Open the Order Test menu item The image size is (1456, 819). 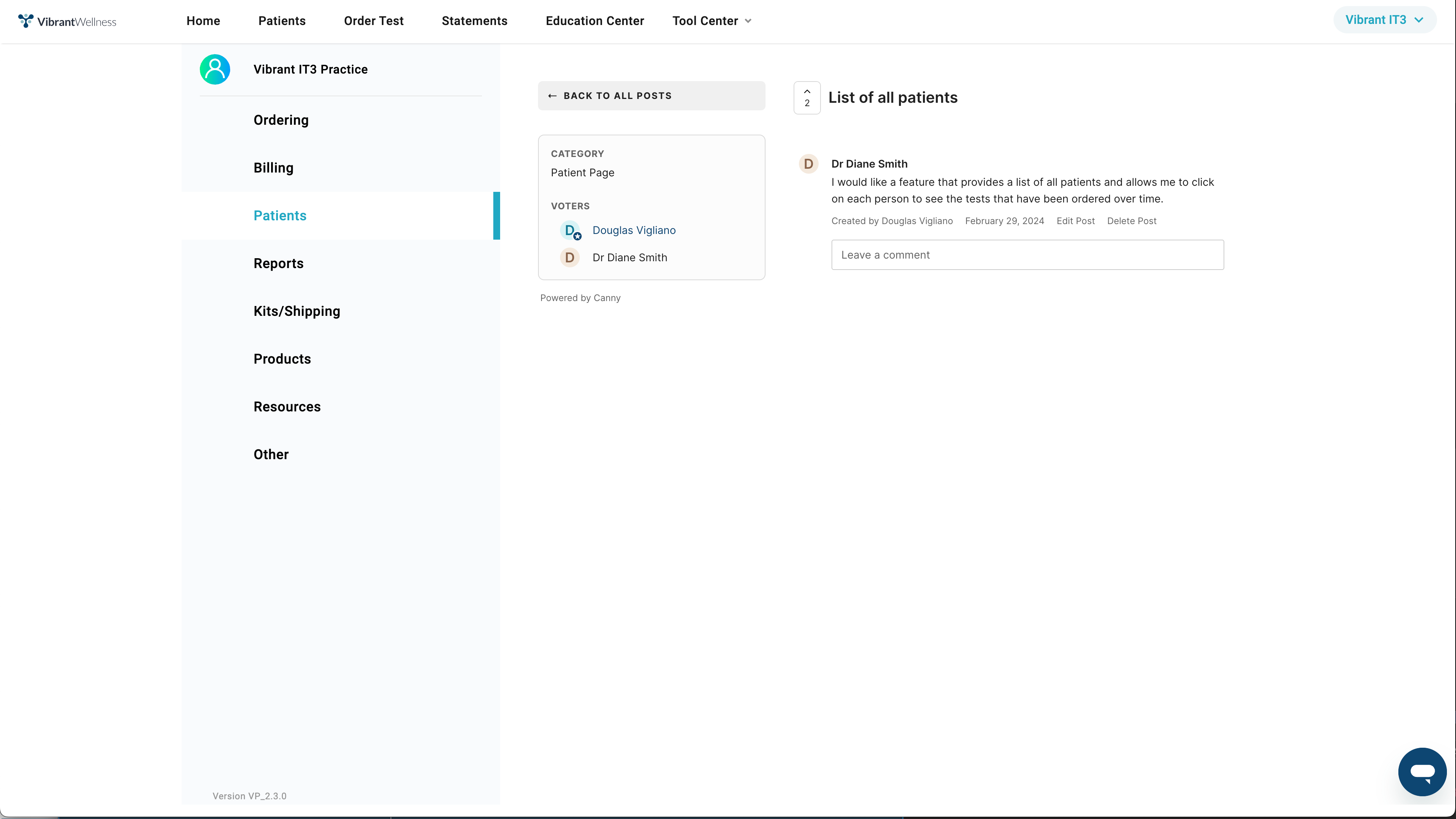coord(373,21)
